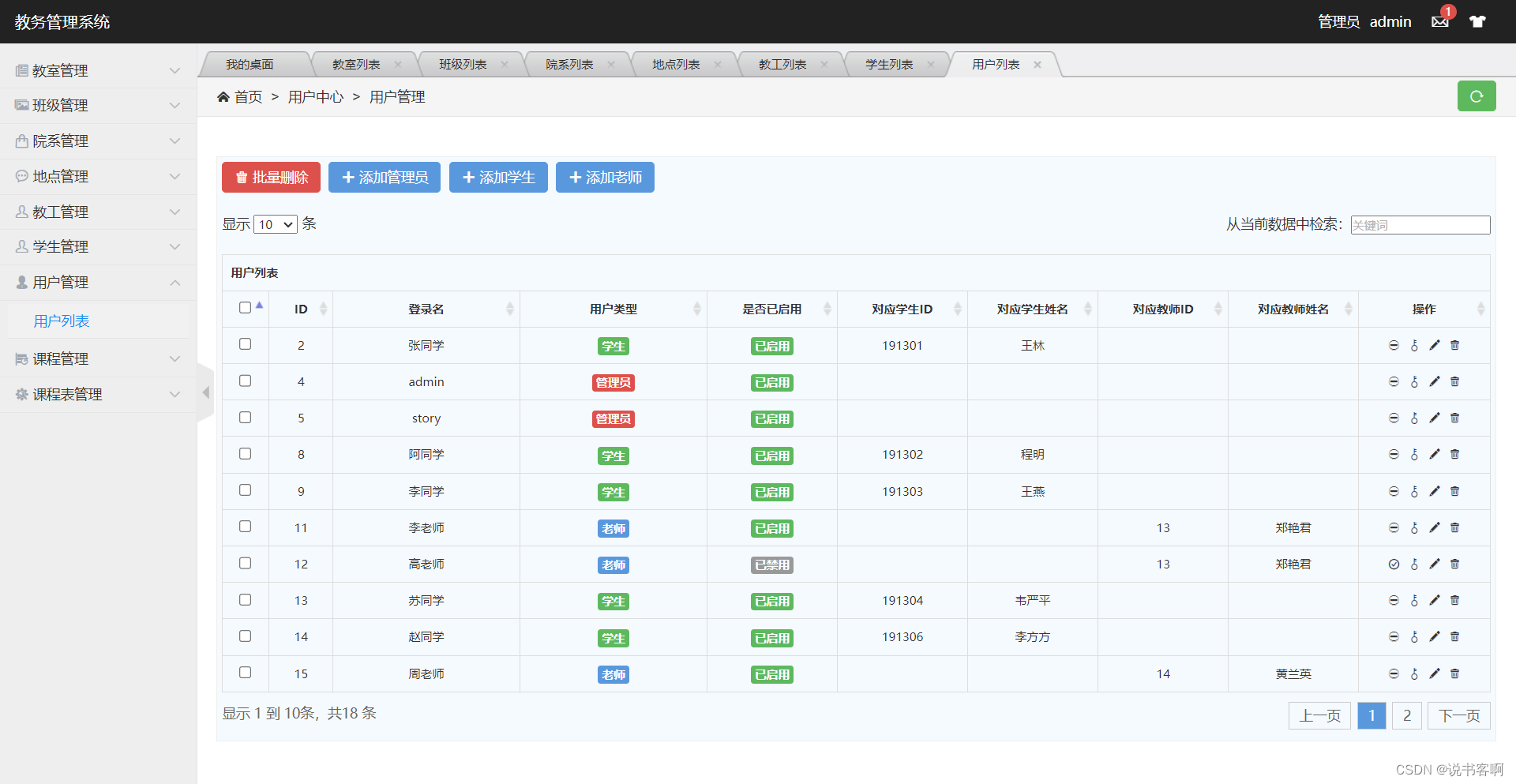Click the green refresh button
Viewport: 1516px width, 784px height.
click(x=1477, y=96)
